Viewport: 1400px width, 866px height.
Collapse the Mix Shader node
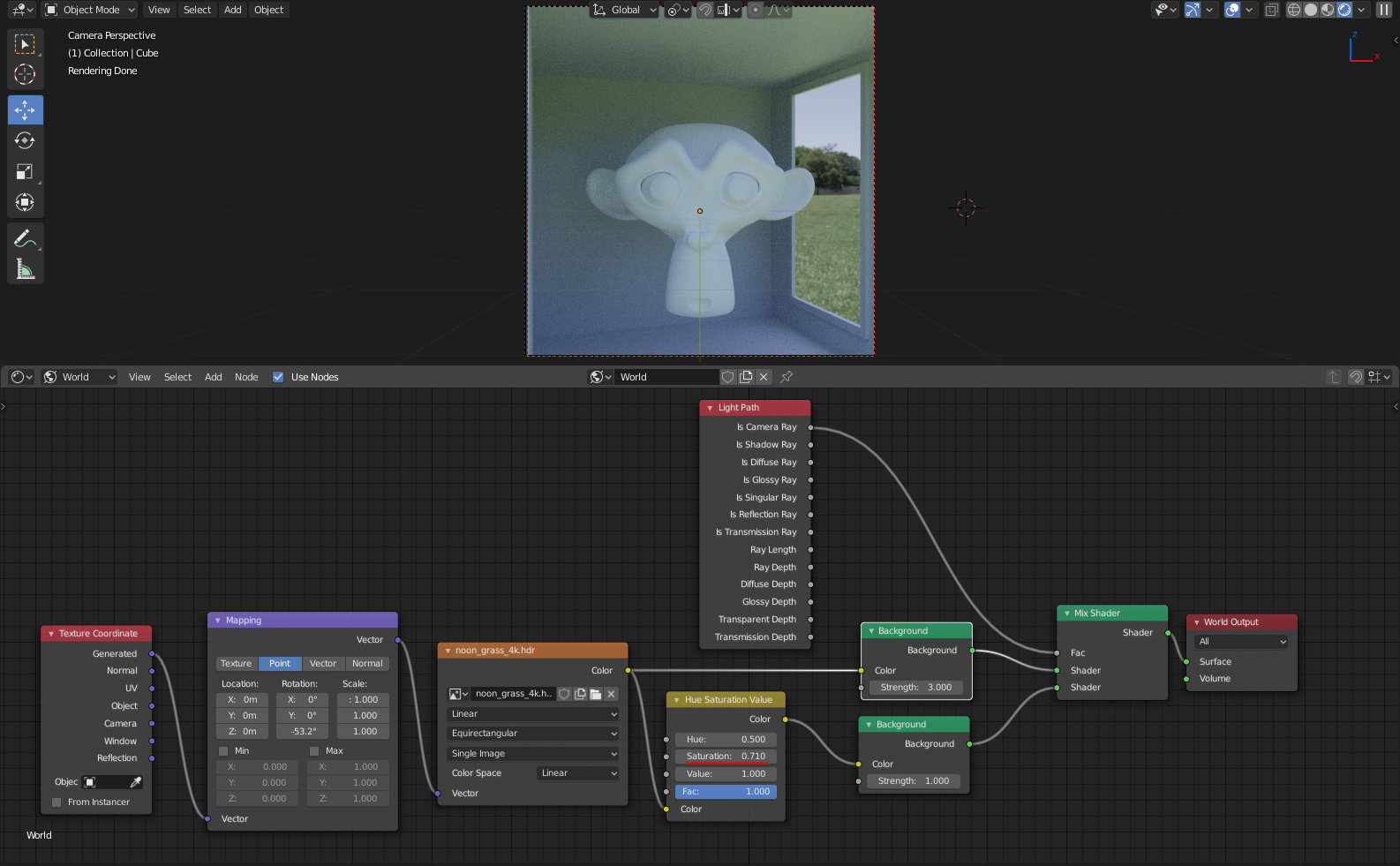coord(1066,614)
